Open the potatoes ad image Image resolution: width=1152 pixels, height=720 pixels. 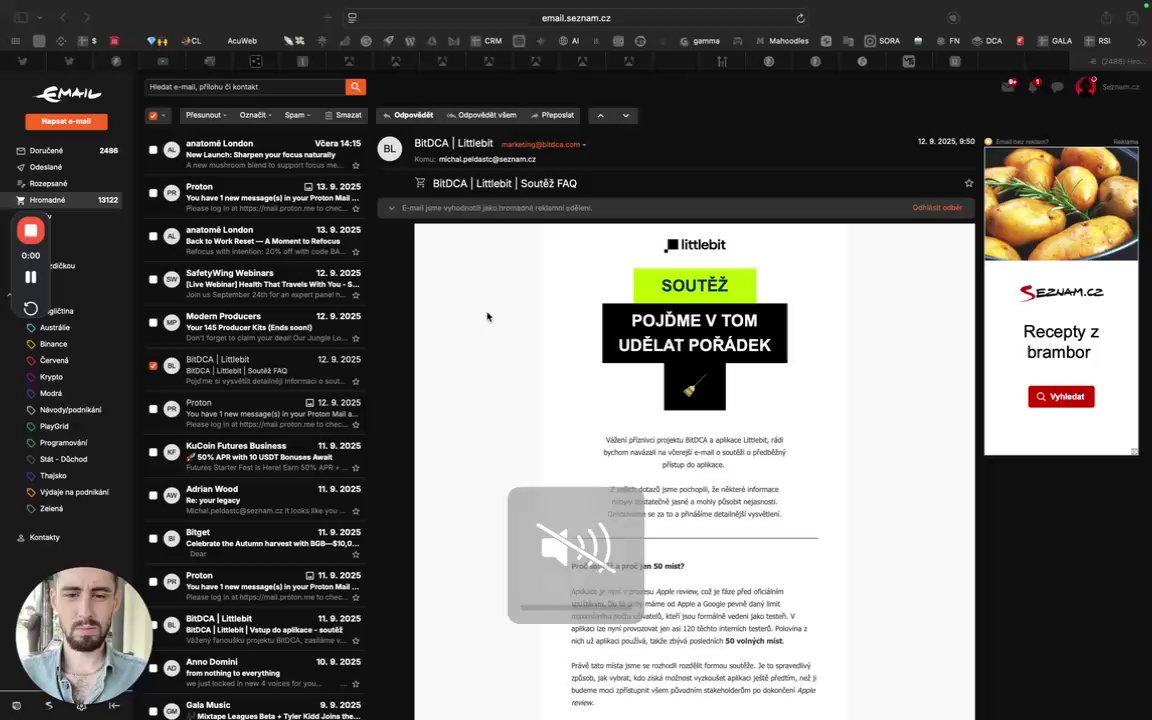(1061, 204)
